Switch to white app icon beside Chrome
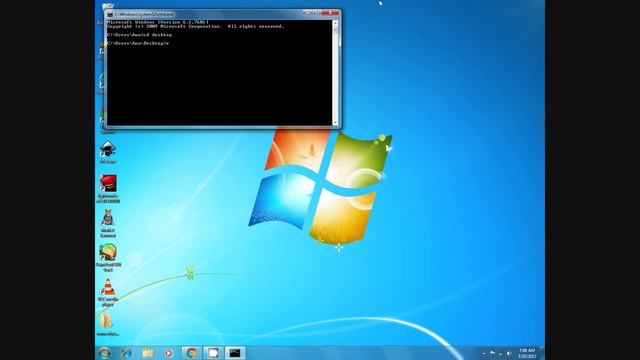The height and width of the screenshot is (360, 640). tap(213, 353)
